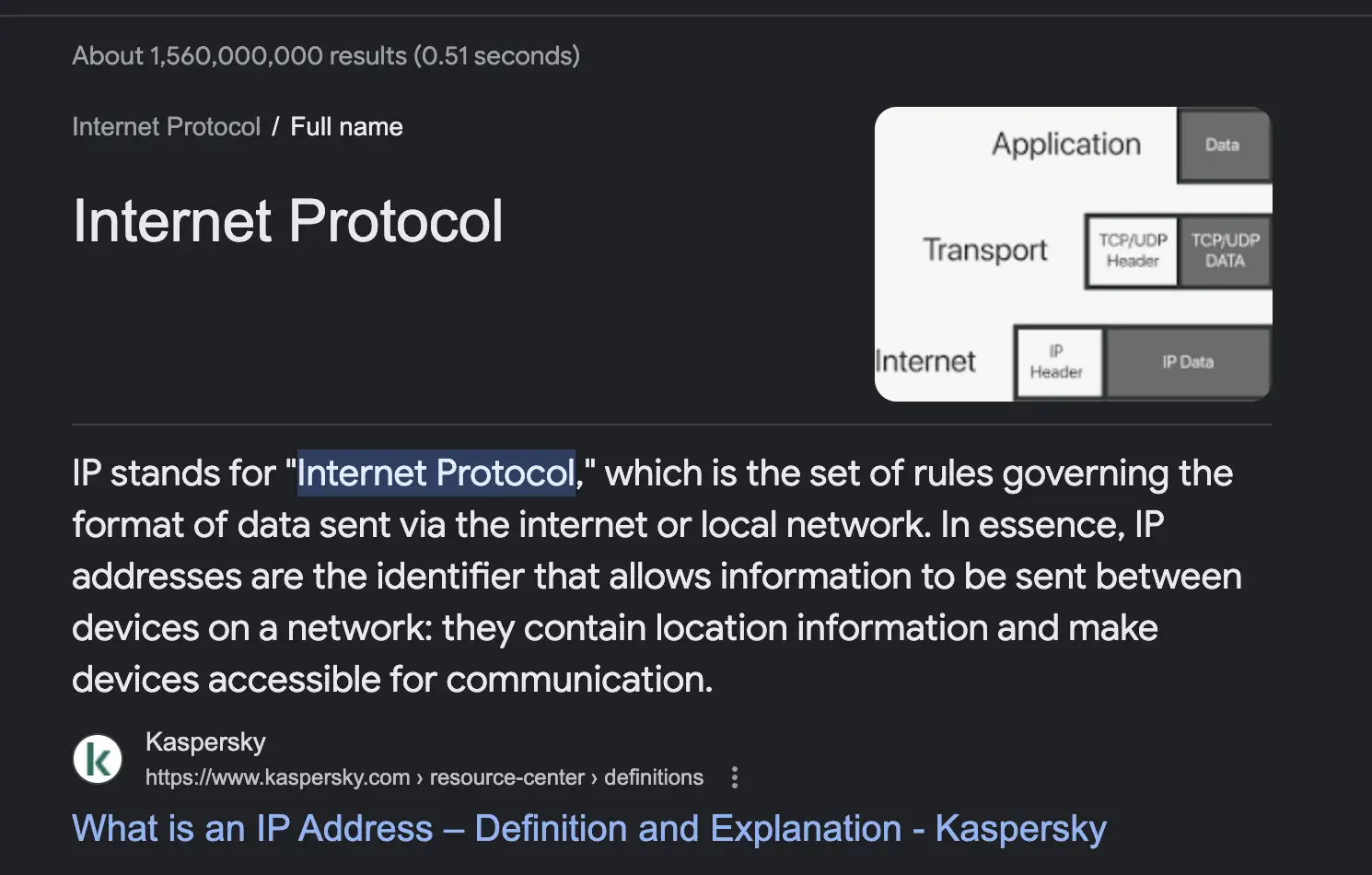
Task: Click the "About 1,560,000,000 results" stats text
Action: pos(326,55)
